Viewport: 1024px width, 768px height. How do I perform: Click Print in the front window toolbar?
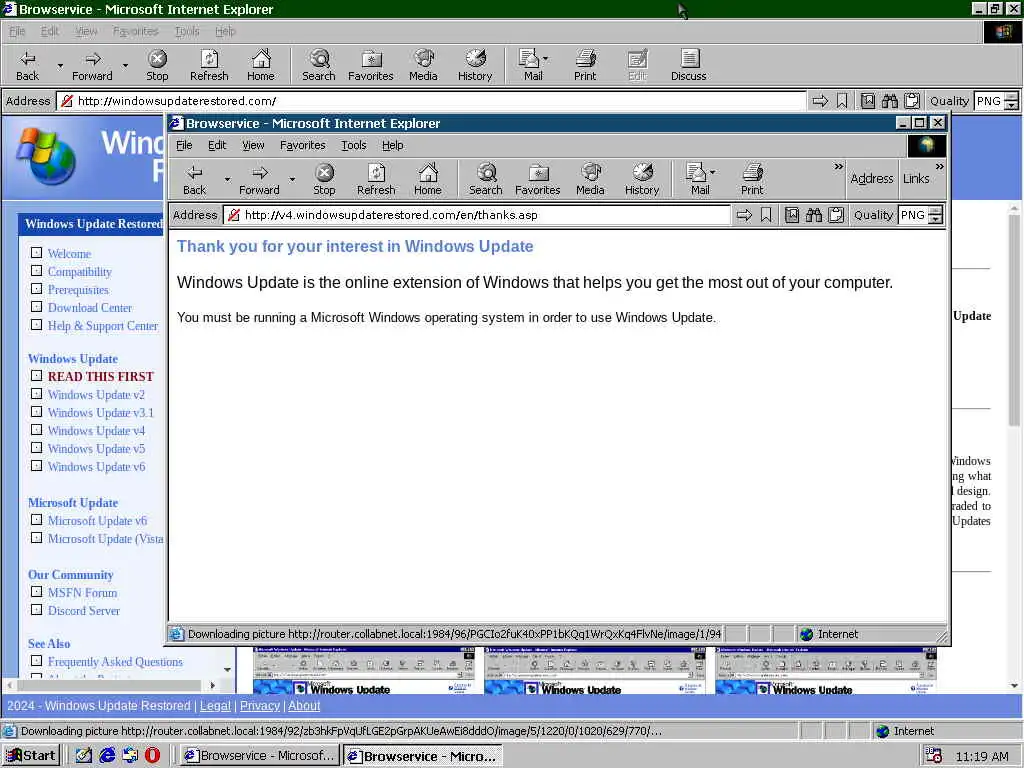pyautogui.click(x=752, y=180)
